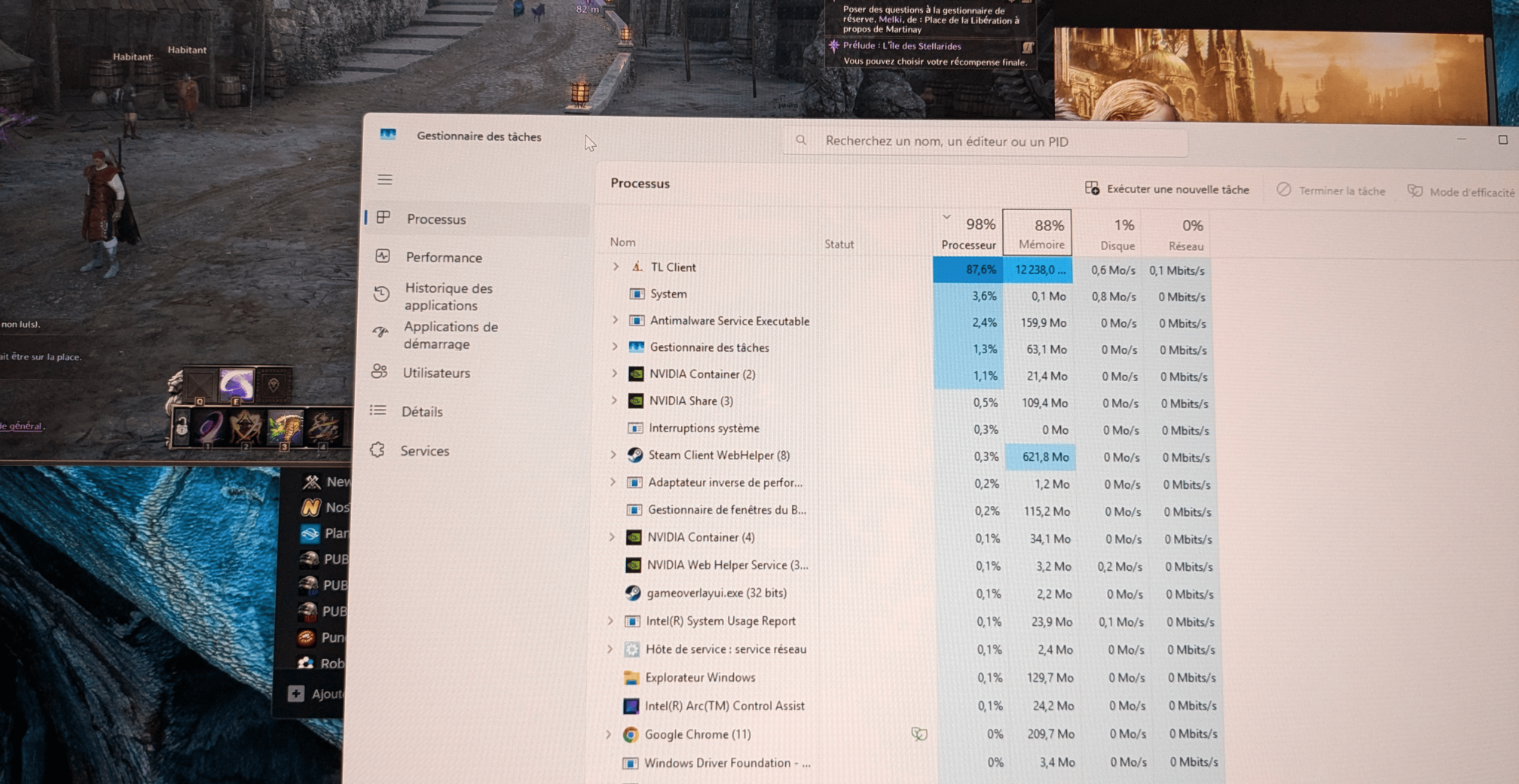
Task: Activate the game skill in hotbar slot 2
Action: (x=246, y=428)
